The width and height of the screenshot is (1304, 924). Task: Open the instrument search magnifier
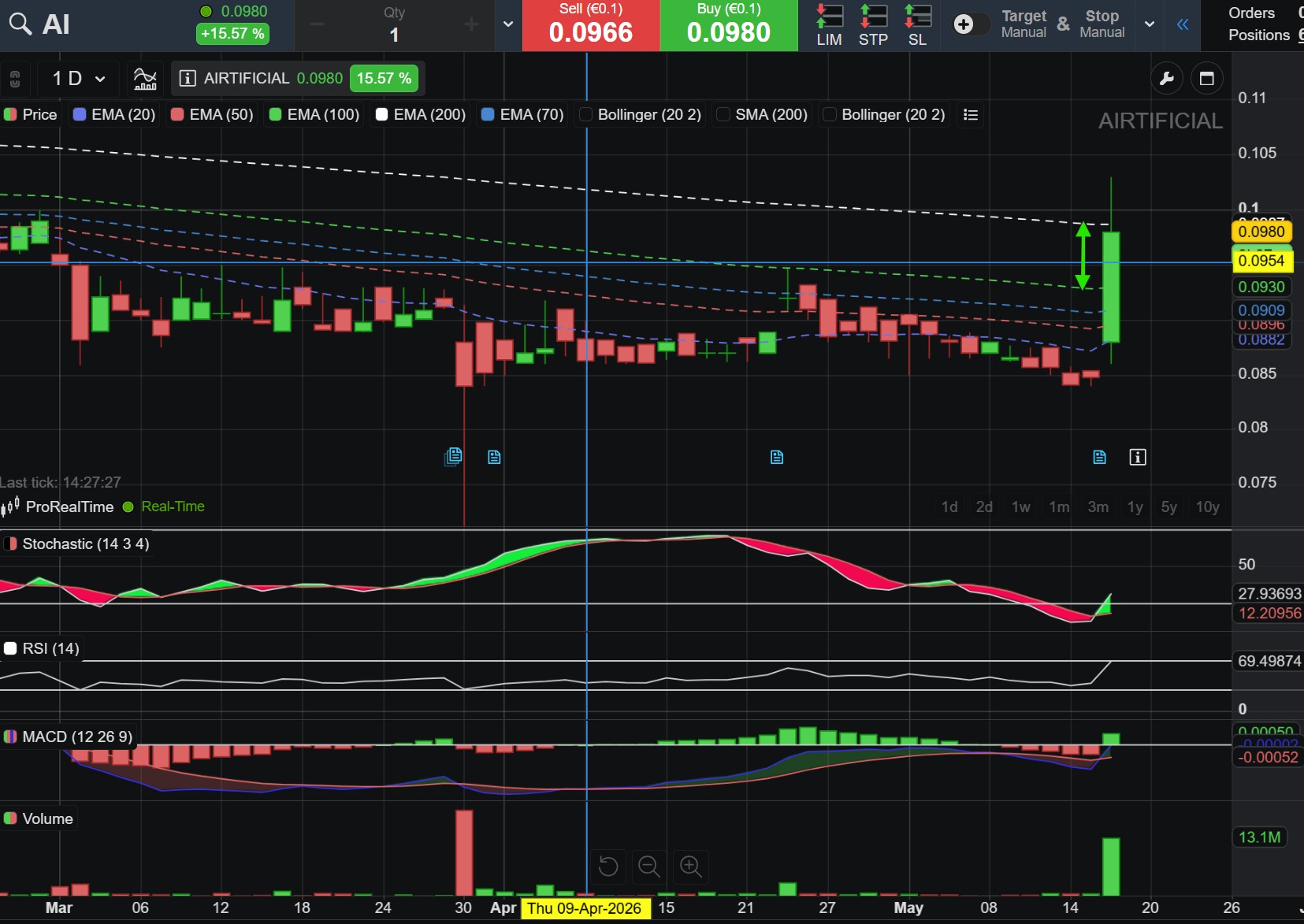[20, 24]
